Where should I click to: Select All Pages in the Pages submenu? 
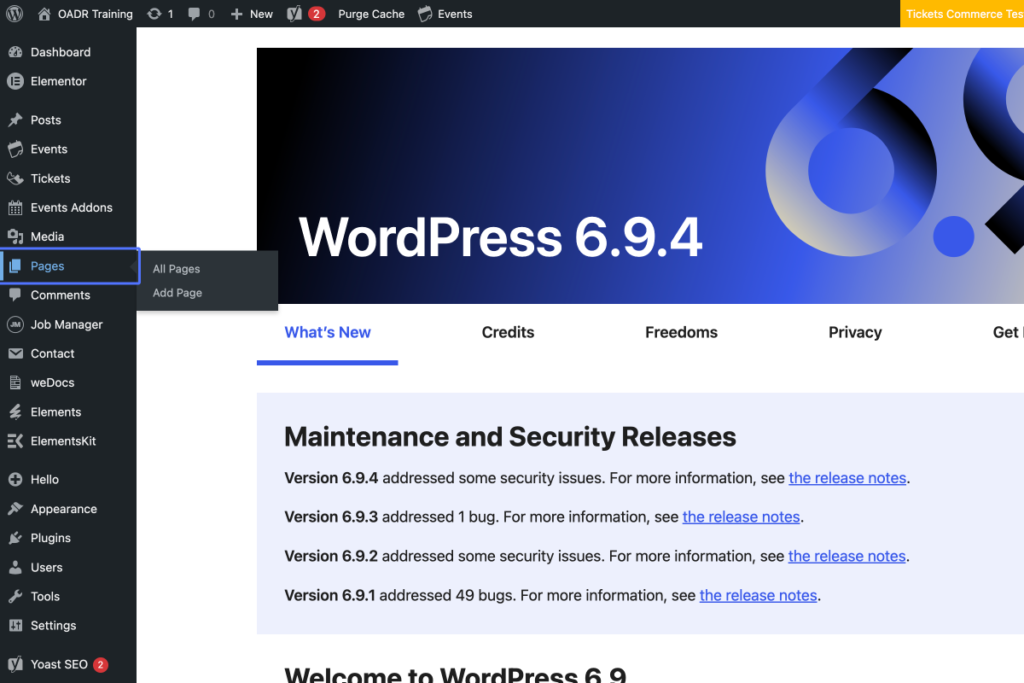176,269
